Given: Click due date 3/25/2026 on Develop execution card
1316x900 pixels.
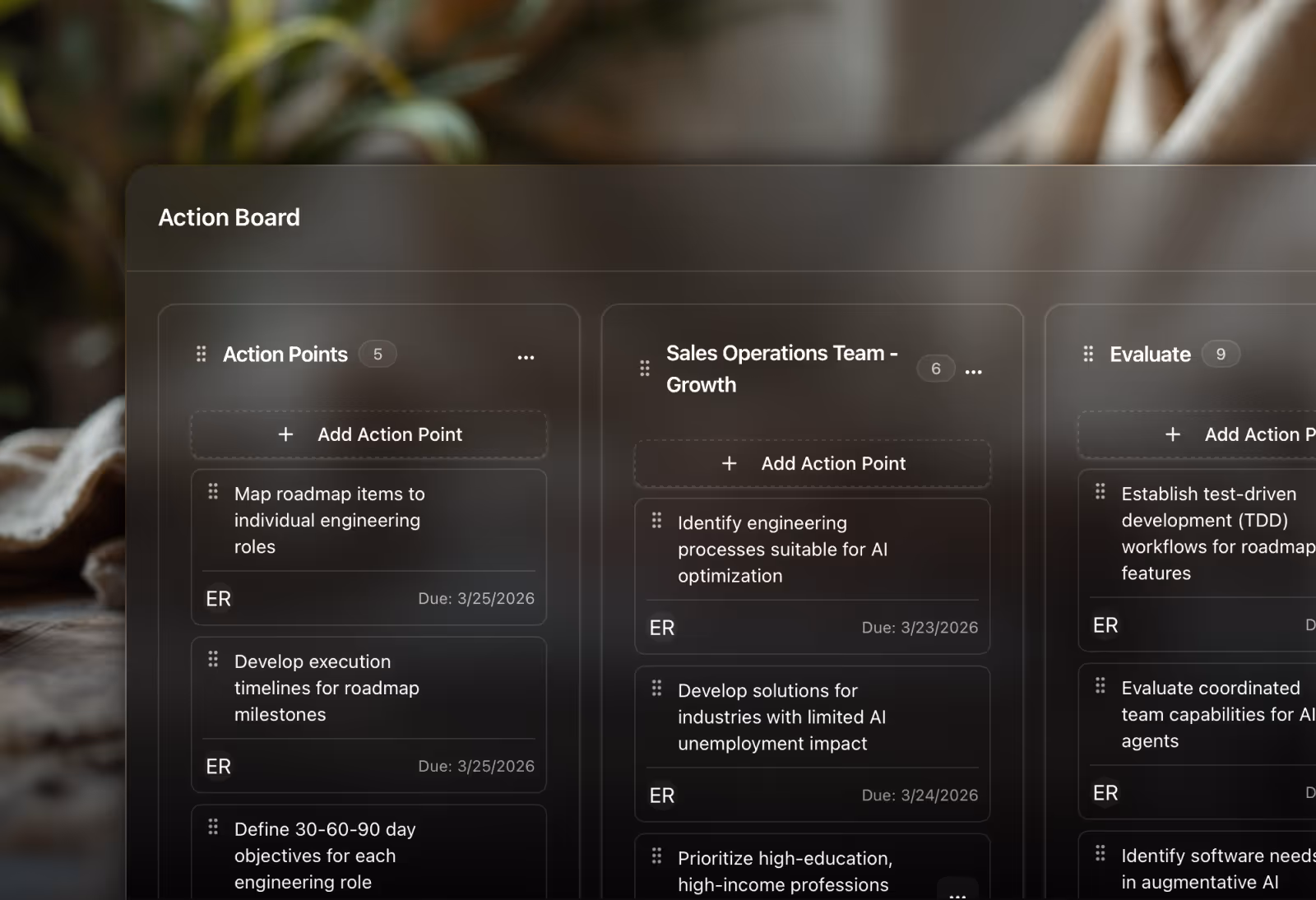Looking at the screenshot, I should pos(476,767).
